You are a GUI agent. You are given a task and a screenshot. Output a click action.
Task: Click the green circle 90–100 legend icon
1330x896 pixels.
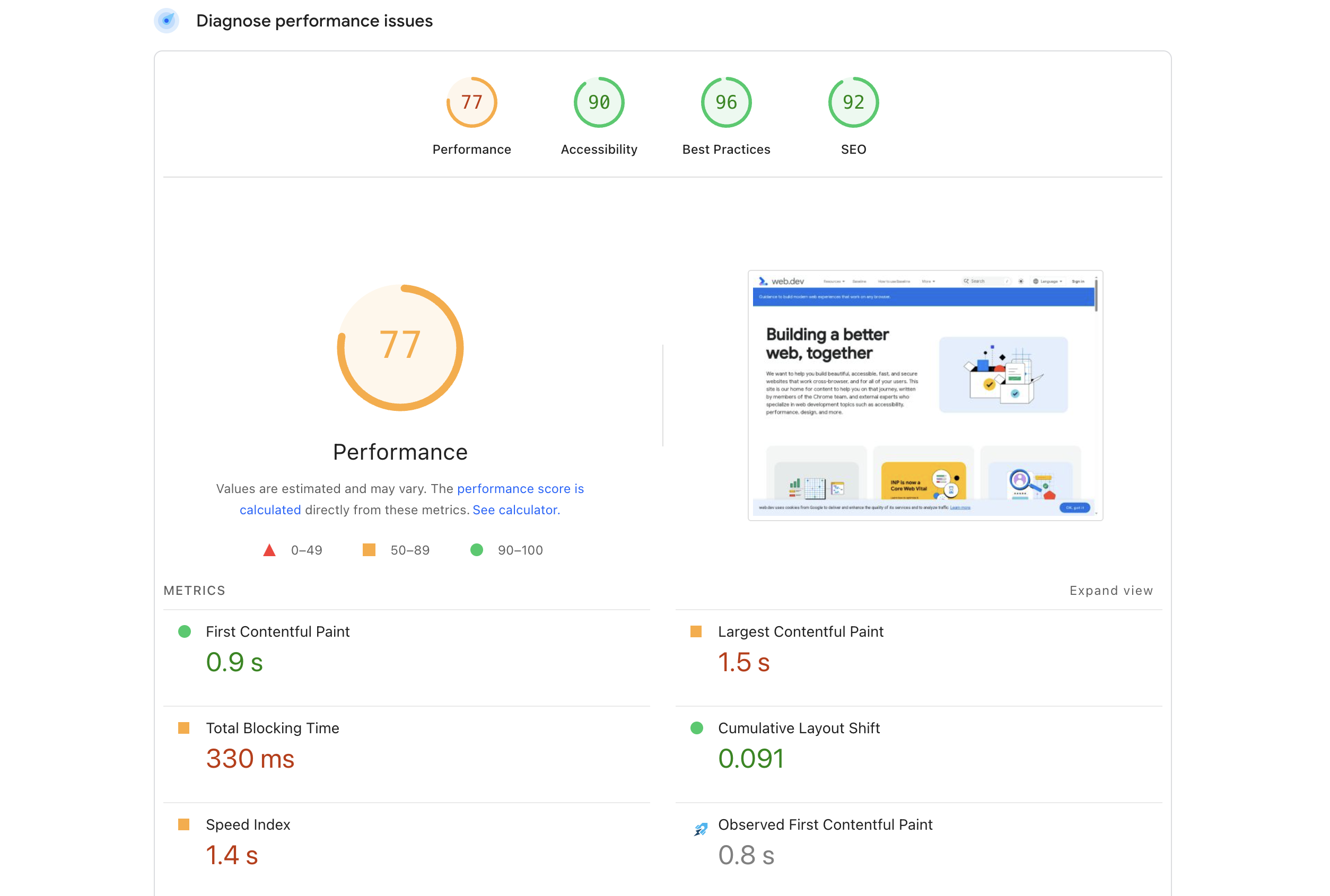pyautogui.click(x=476, y=550)
